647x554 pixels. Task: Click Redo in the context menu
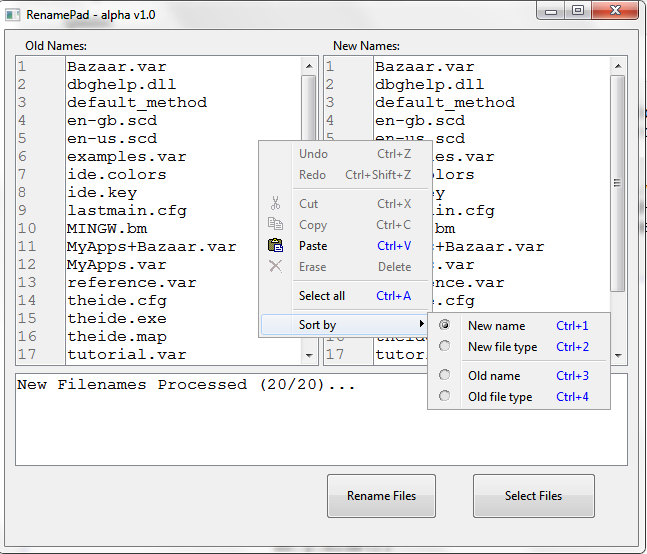click(x=313, y=175)
